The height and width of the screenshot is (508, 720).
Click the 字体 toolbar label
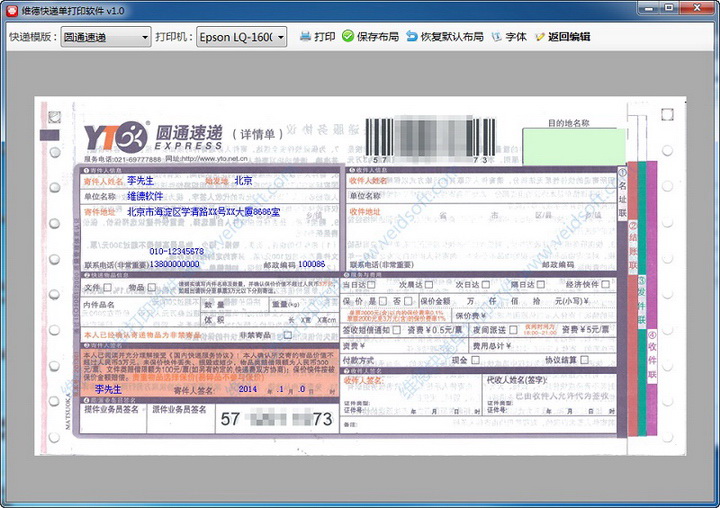pos(516,37)
